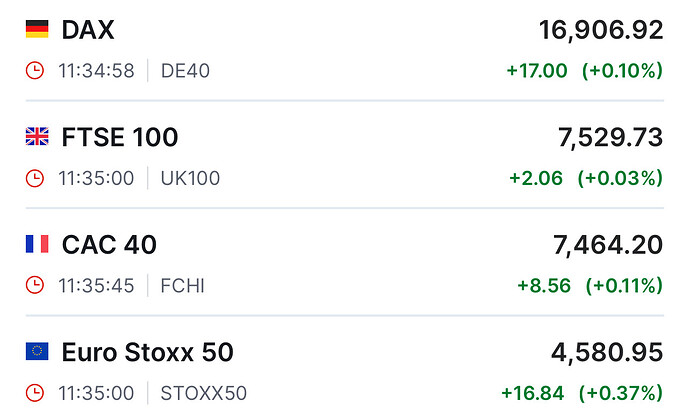Select the CAC 40 index name
690x415 pixels.
point(109,245)
